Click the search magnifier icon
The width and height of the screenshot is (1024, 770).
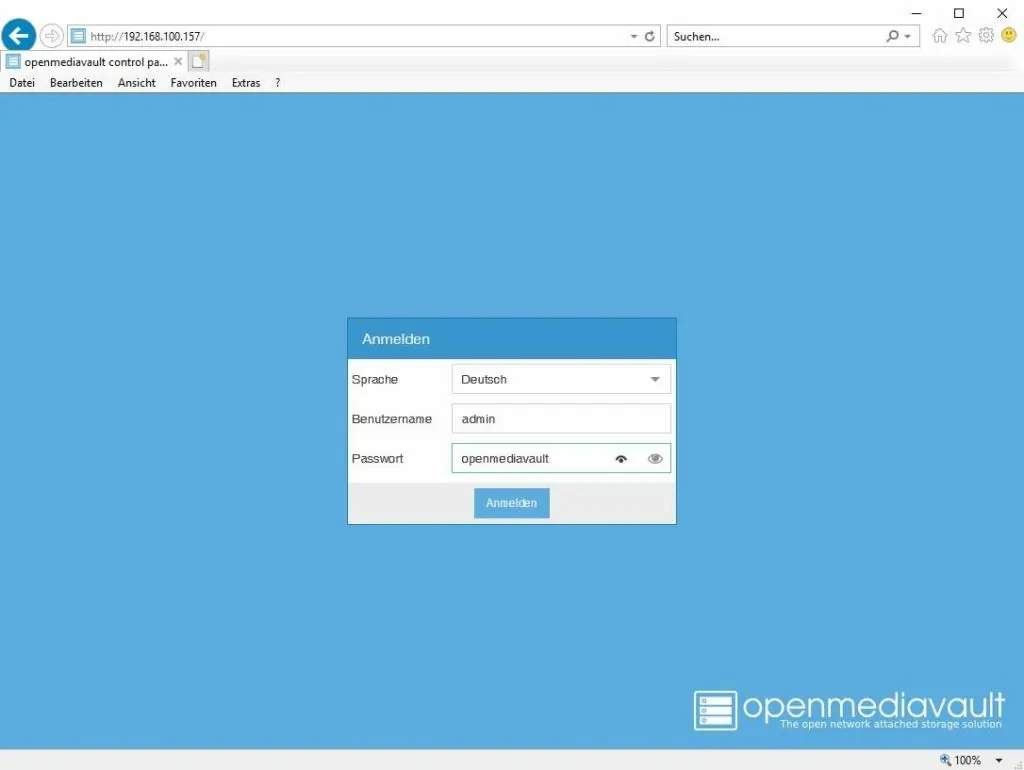pos(892,36)
